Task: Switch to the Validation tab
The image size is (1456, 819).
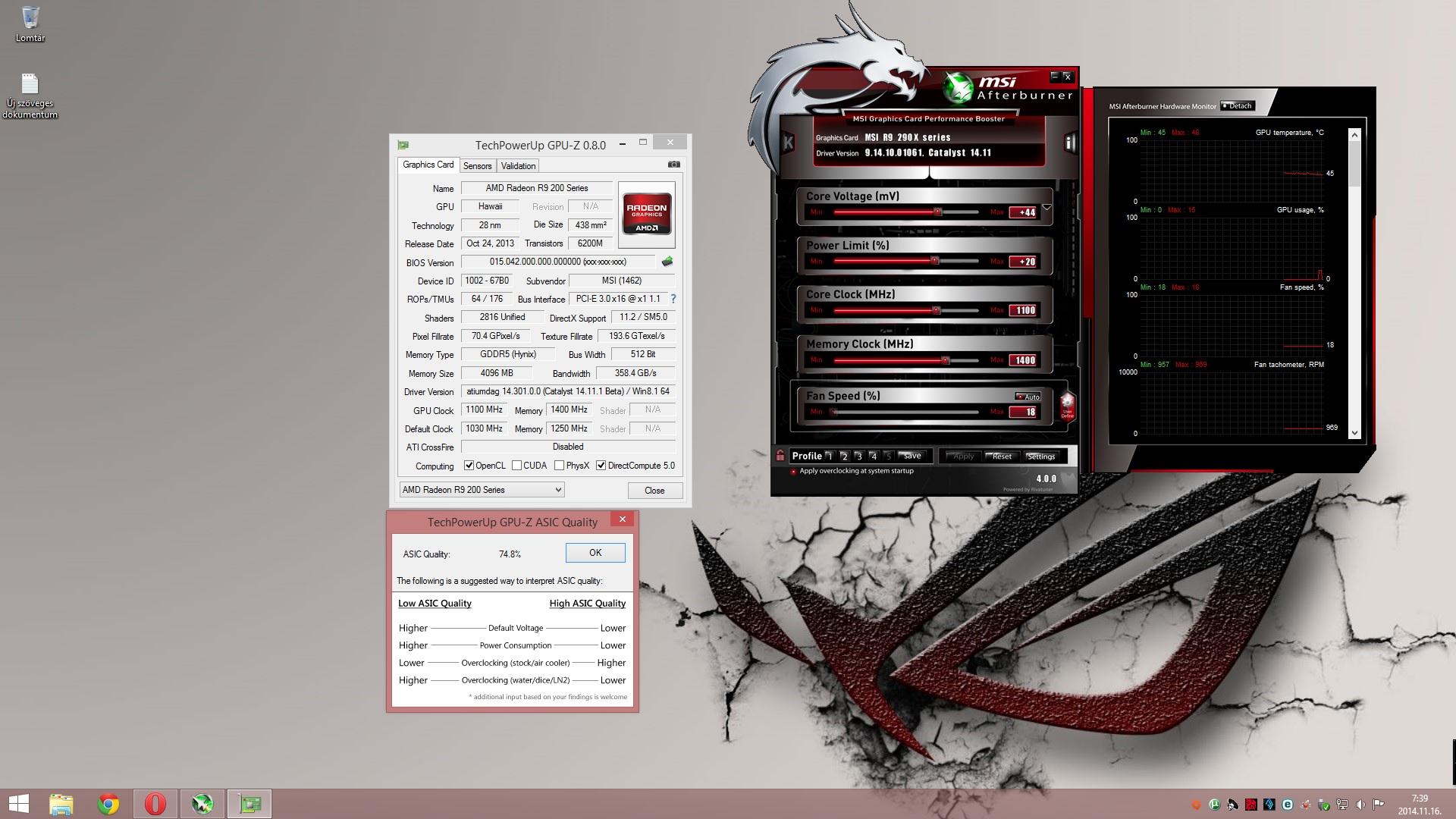Action: coord(518,165)
